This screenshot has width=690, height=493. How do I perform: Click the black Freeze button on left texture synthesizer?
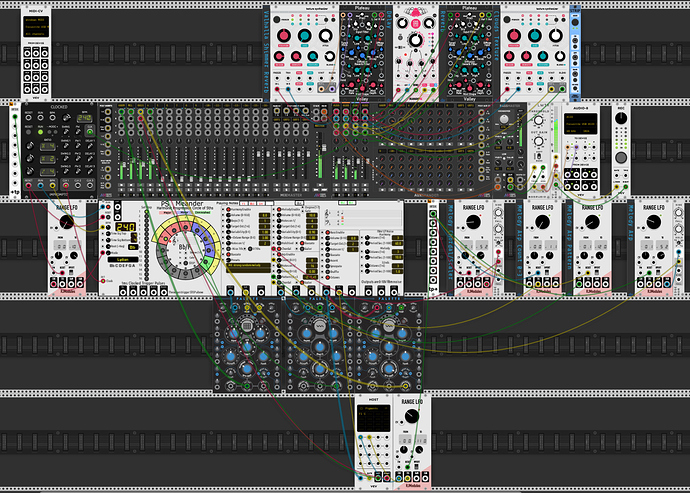(277, 20)
